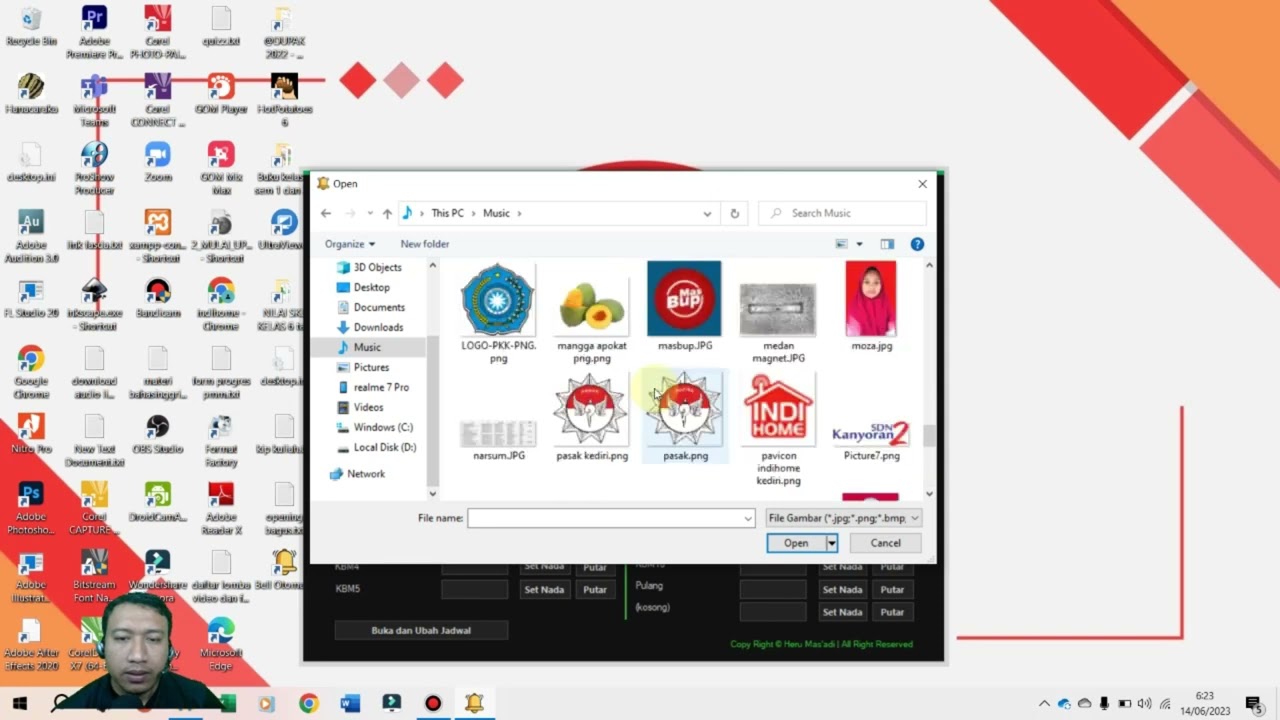Select the moza.jpg thumbnail
1280x720 pixels.
(871, 307)
